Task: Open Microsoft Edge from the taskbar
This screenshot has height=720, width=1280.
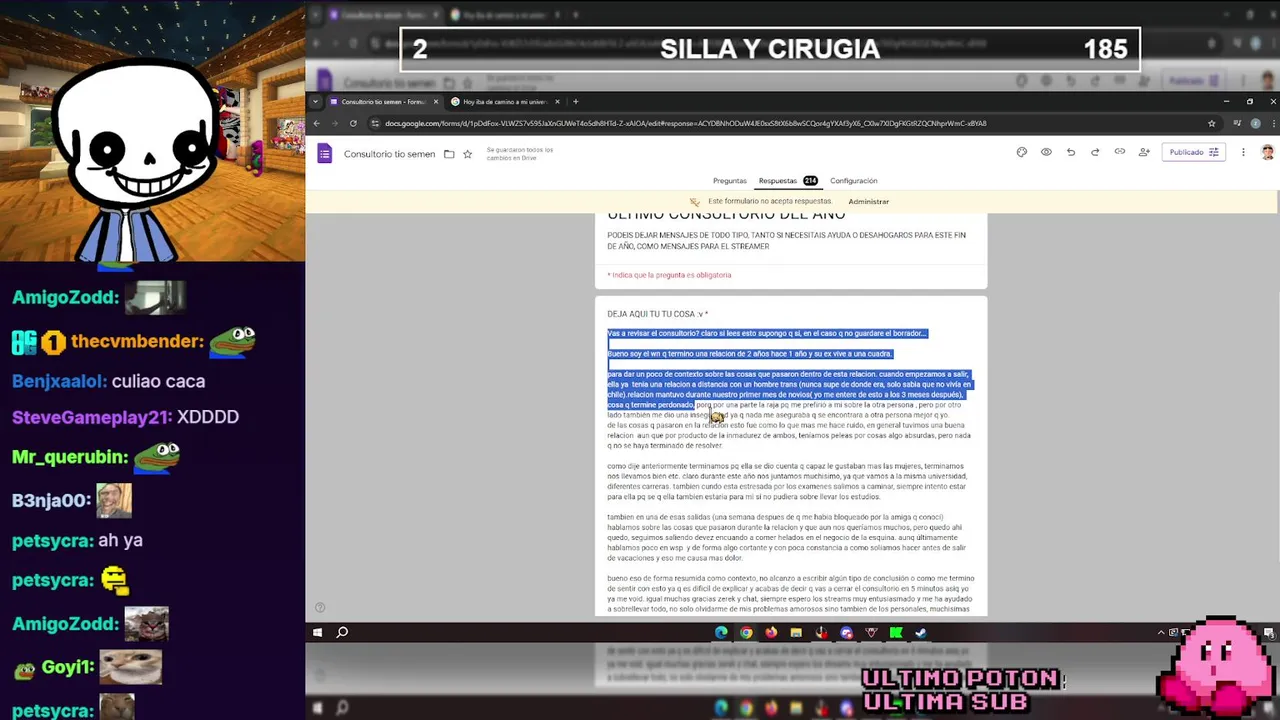Action: (721, 632)
